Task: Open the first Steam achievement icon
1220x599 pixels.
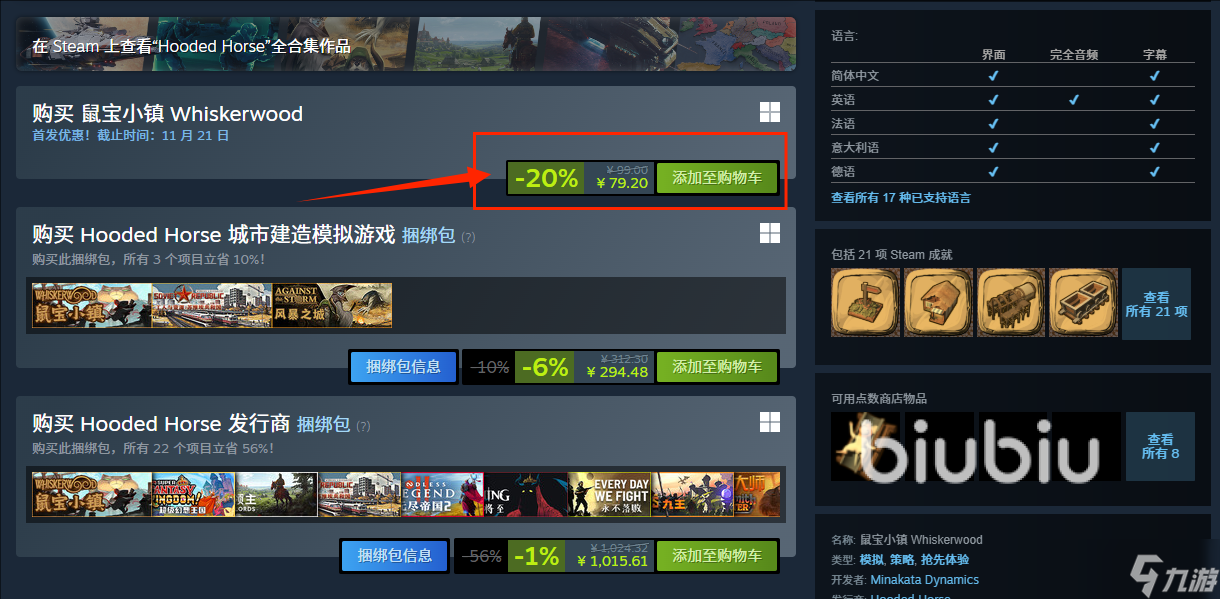Action: click(865, 302)
